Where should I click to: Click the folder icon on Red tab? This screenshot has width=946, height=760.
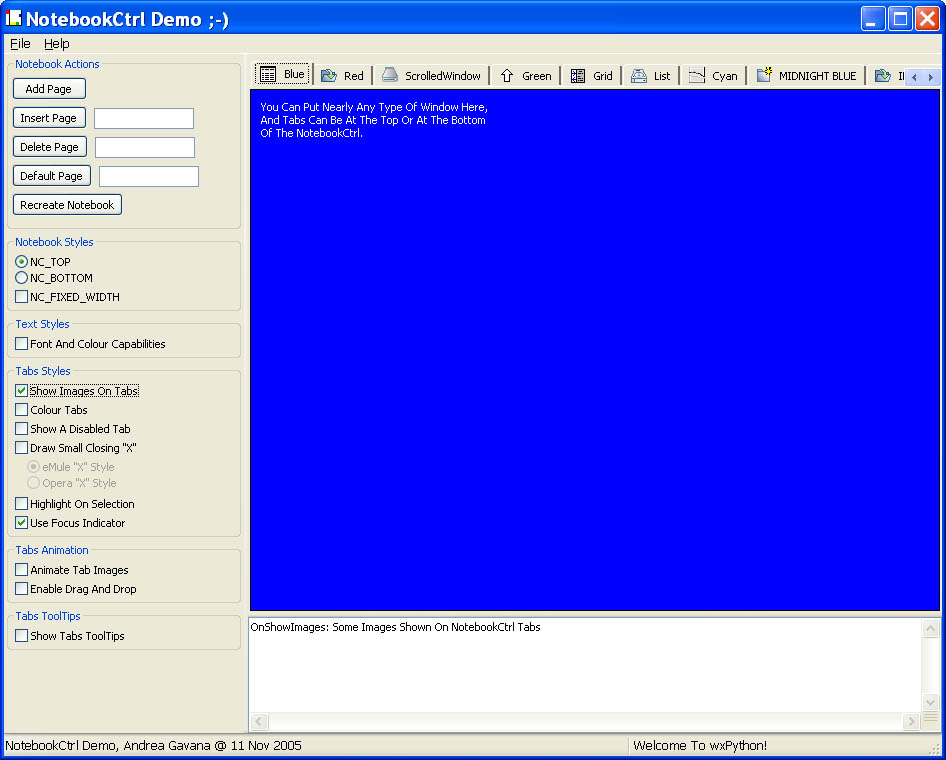[328, 76]
